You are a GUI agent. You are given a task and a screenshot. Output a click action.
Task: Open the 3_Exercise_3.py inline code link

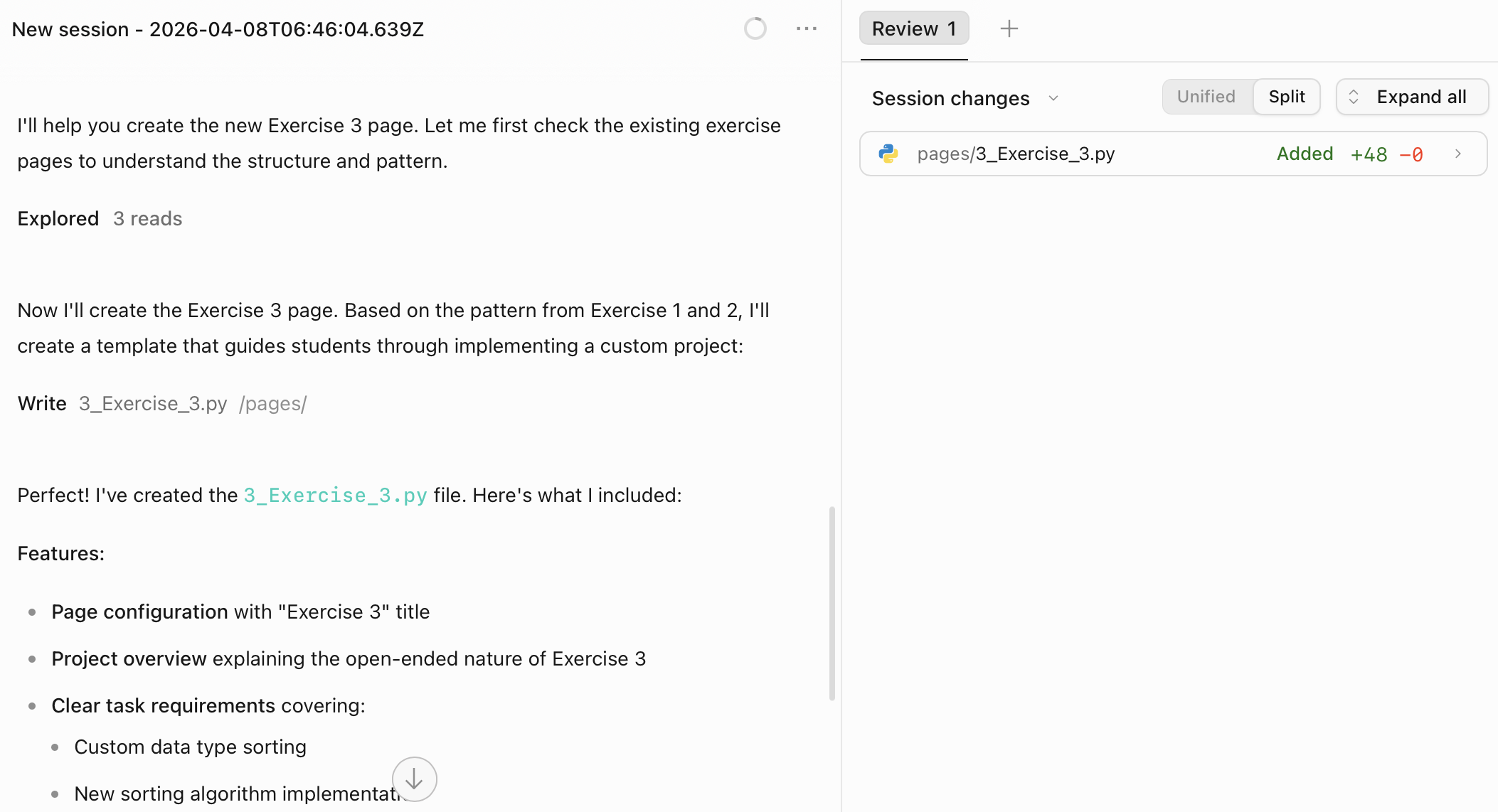(335, 496)
